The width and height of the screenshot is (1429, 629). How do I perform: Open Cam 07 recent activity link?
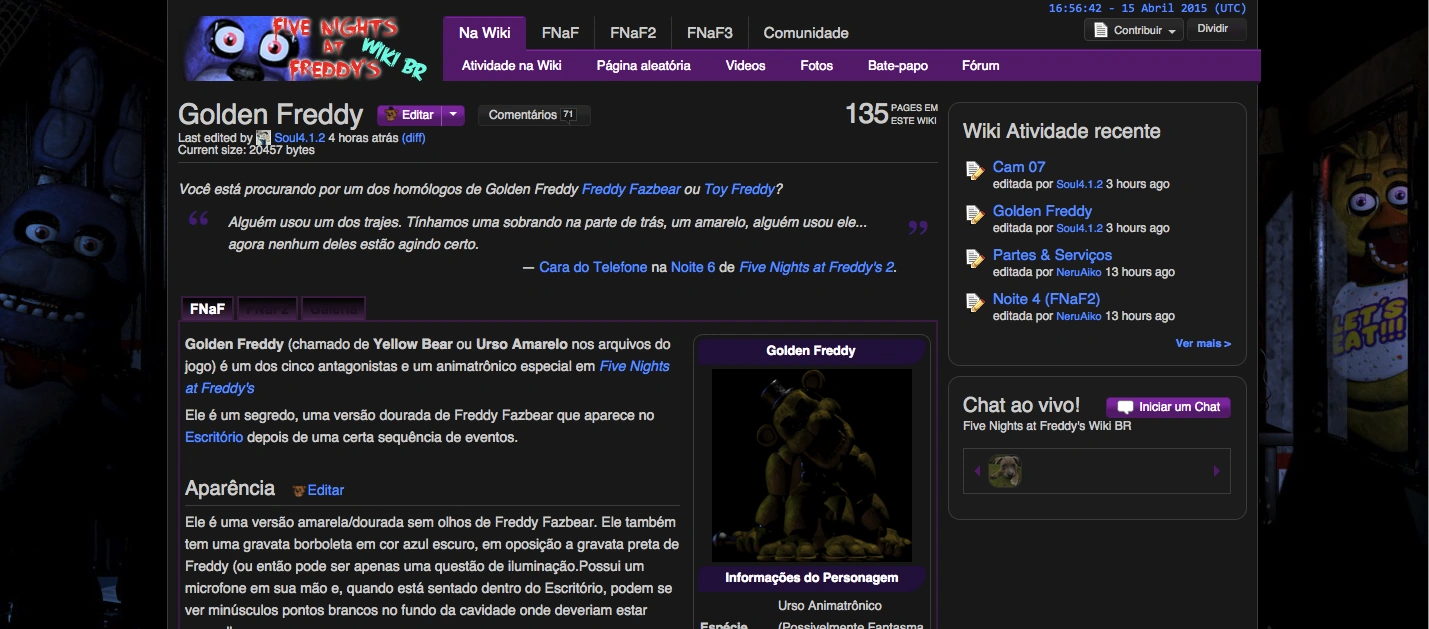point(1019,166)
